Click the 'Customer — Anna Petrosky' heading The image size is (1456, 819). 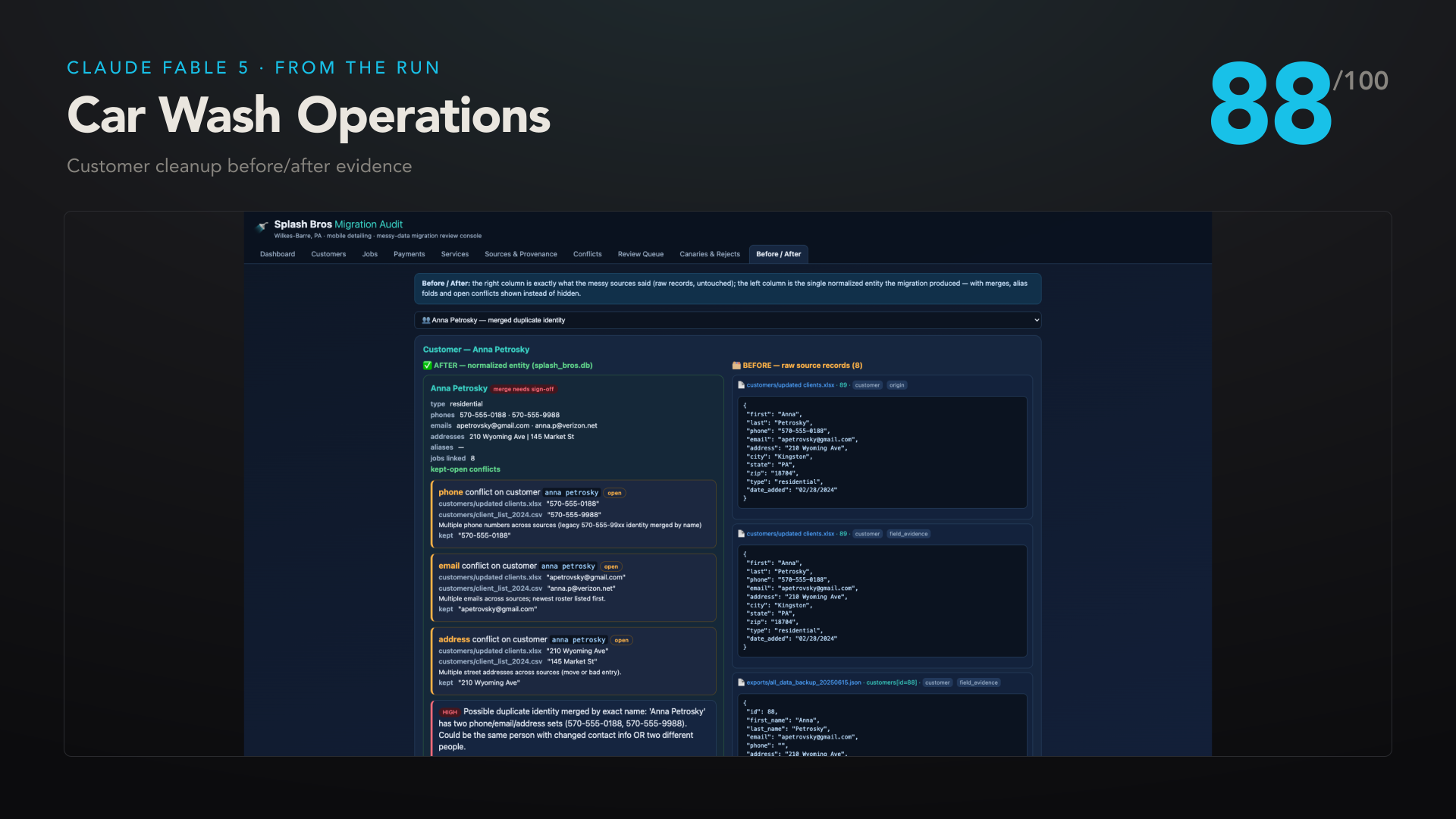coord(476,350)
